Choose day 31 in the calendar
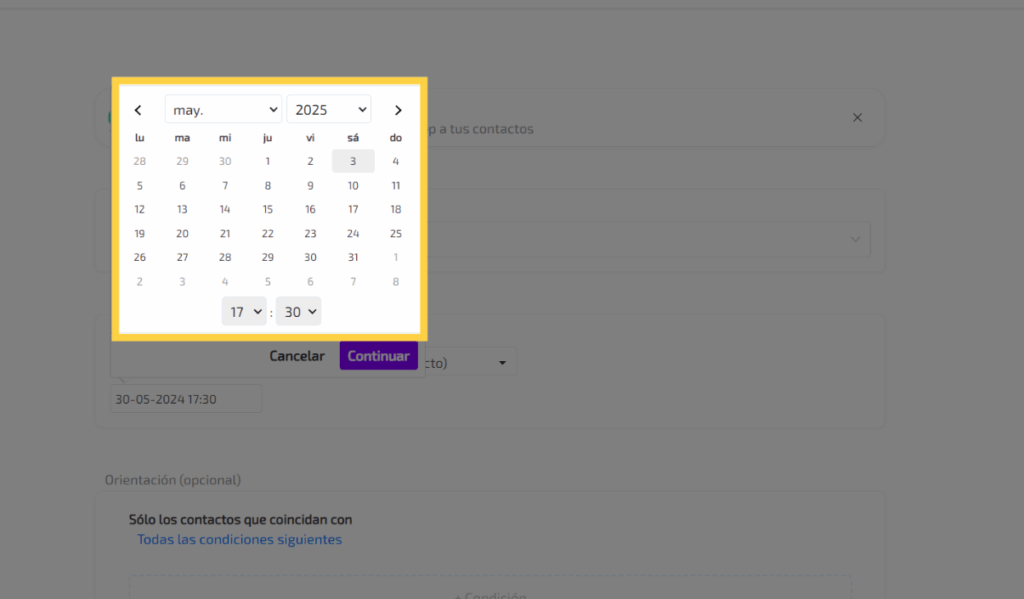Image resolution: width=1024 pixels, height=599 pixels. pos(353,257)
